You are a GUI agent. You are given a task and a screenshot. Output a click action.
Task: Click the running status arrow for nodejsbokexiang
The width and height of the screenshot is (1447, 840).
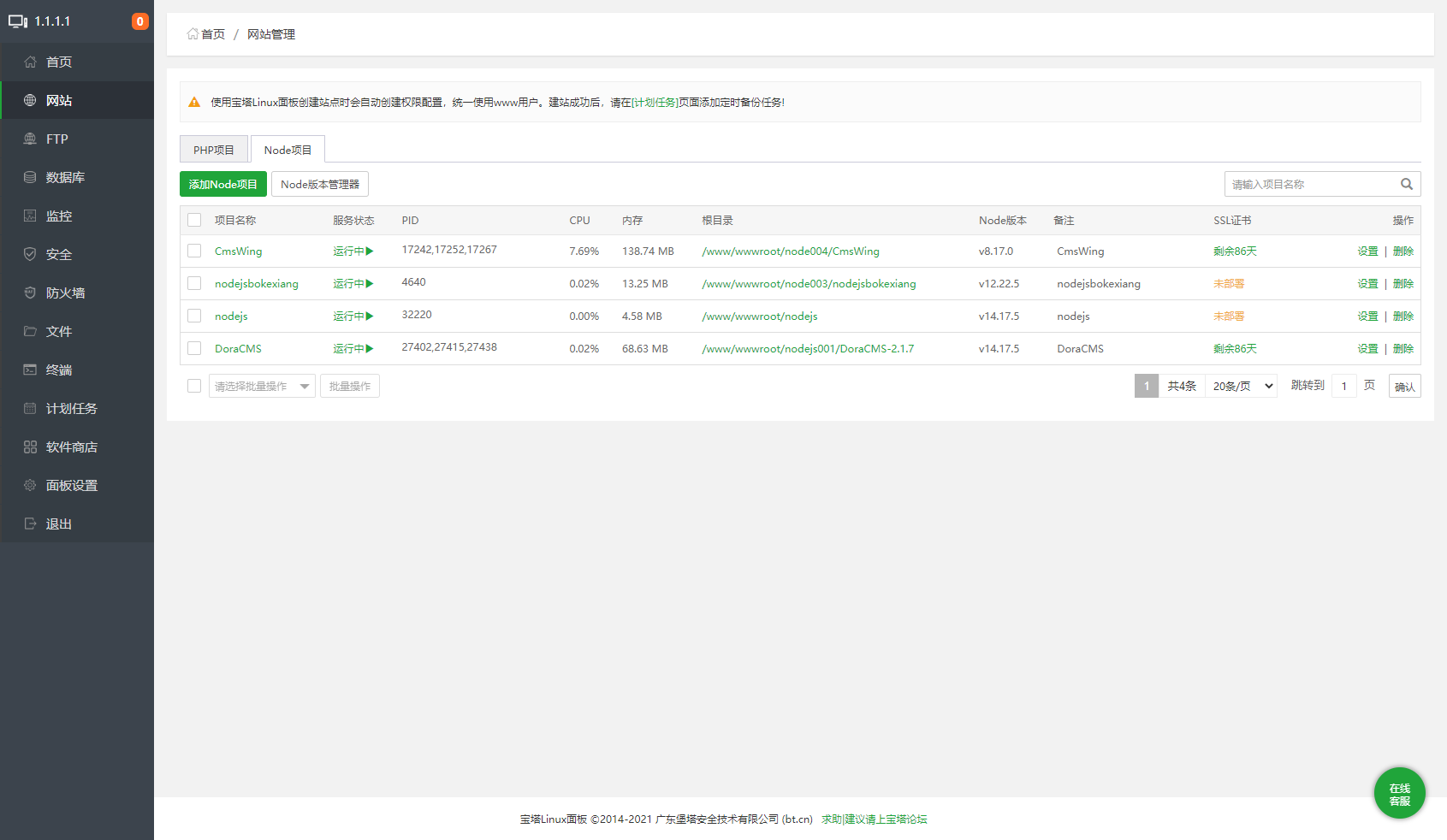[370, 284]
